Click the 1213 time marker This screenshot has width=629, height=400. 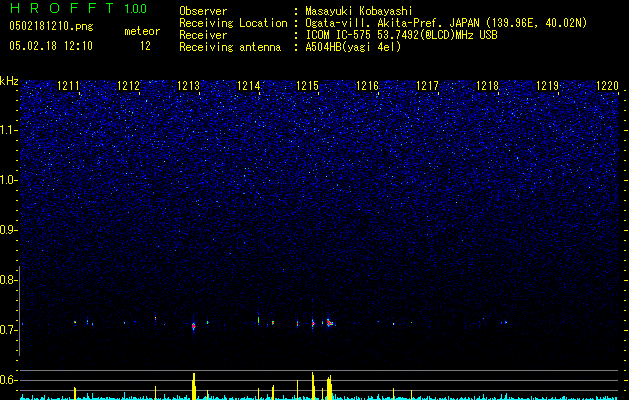pos(188,85)
